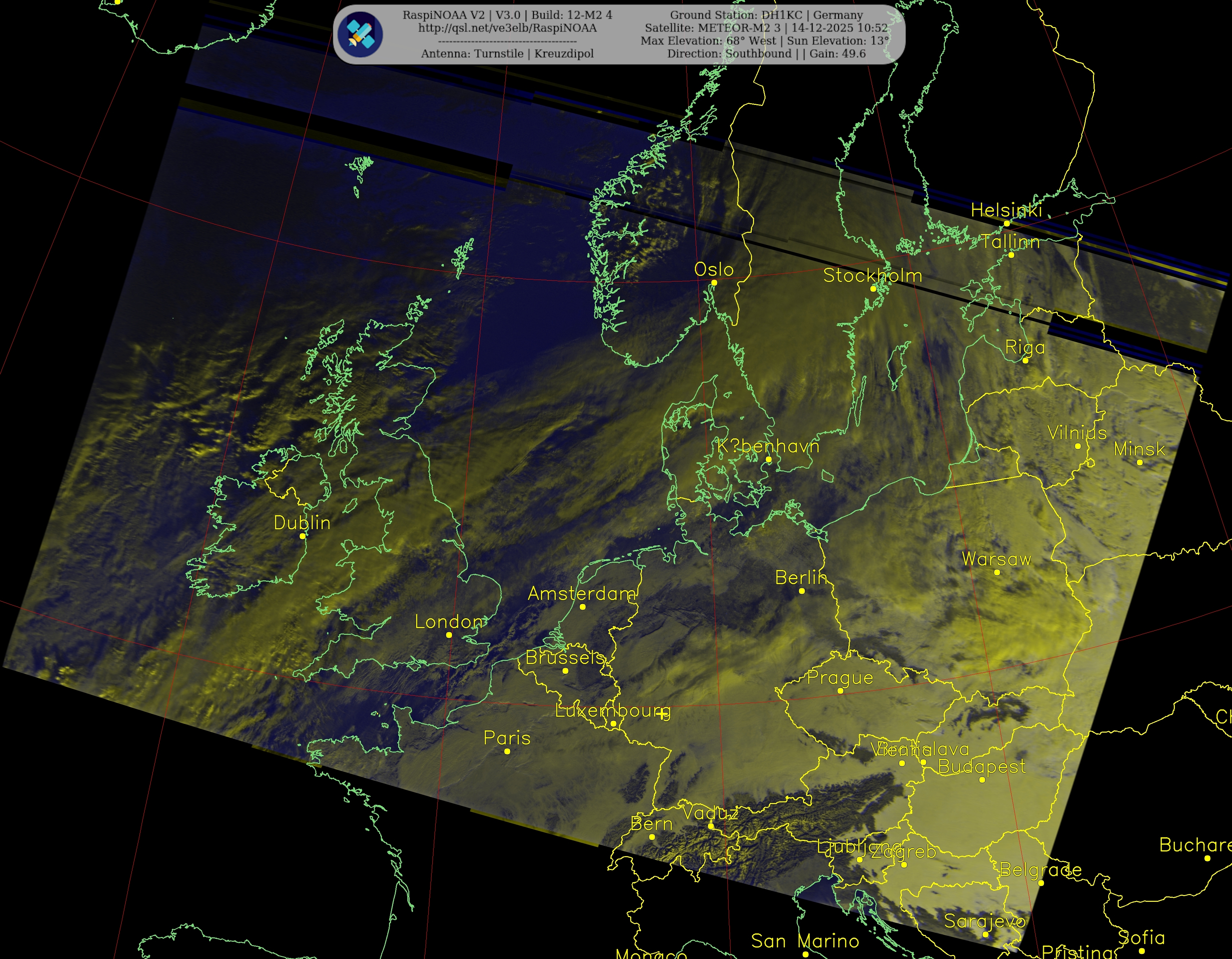Click the qsl.net RaspiNOAA URL text
Image resolution: width=1232 pixels, height=959 pixels.
[507, 28]
